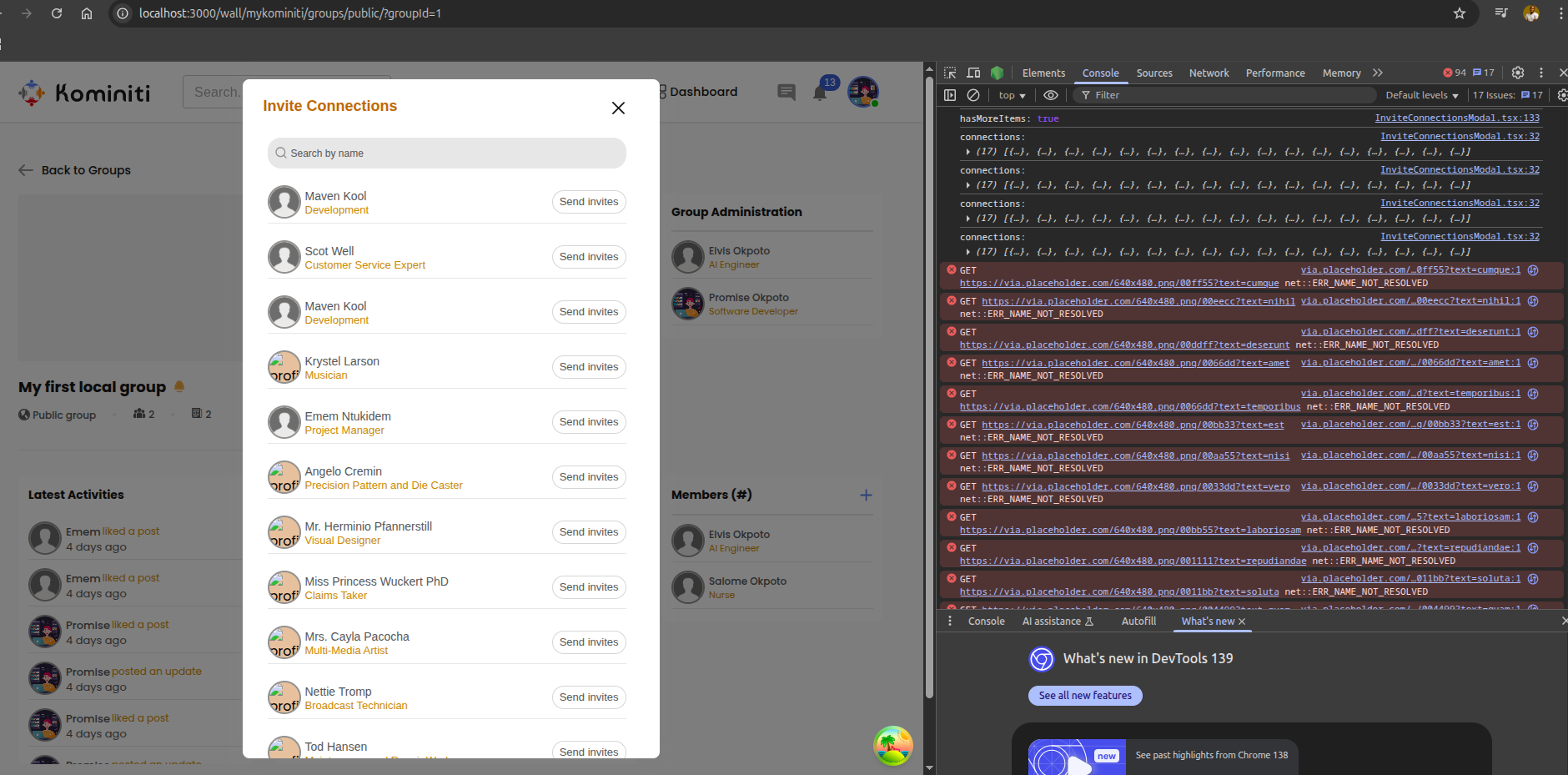Image resolution: width=1568 pixels, height=775 pixels.
Task: Show console sidebar panel icon
Action: click(950, 95)
